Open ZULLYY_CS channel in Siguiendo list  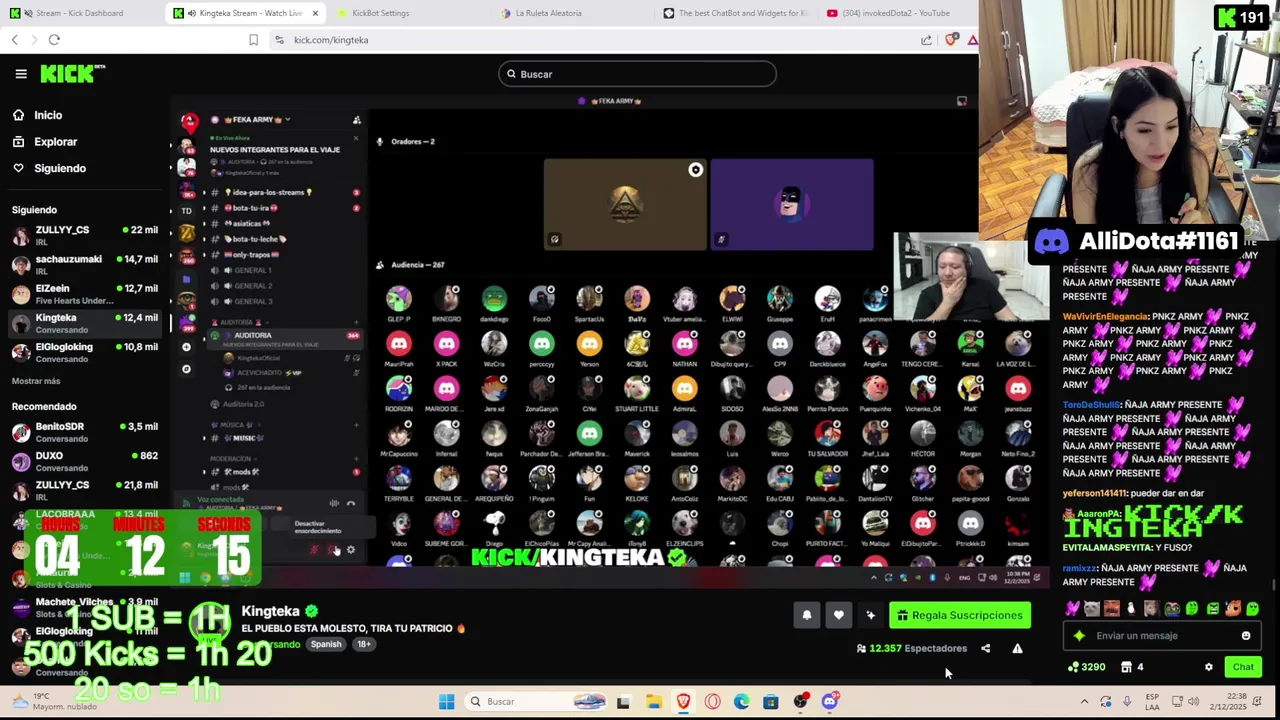point(85,235)
